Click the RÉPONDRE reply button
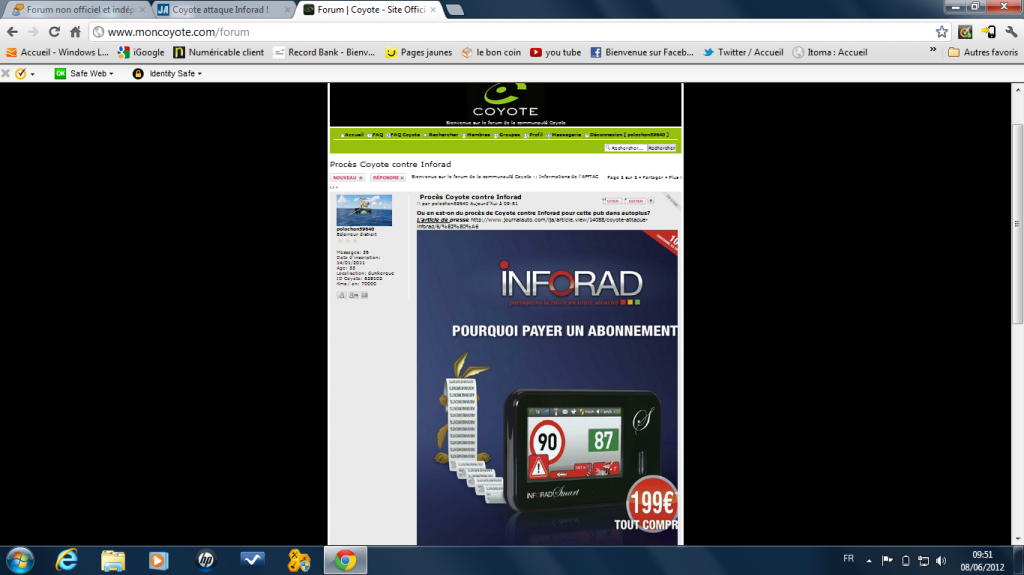 (x=388, y=178)
